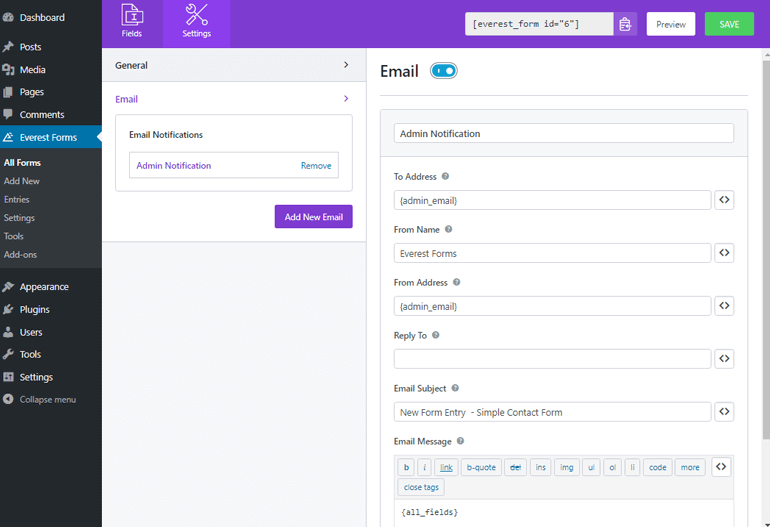Screen dimensions: 770x527
Task: Insert b-quote tag in message editor
Action: coord(481,467)
